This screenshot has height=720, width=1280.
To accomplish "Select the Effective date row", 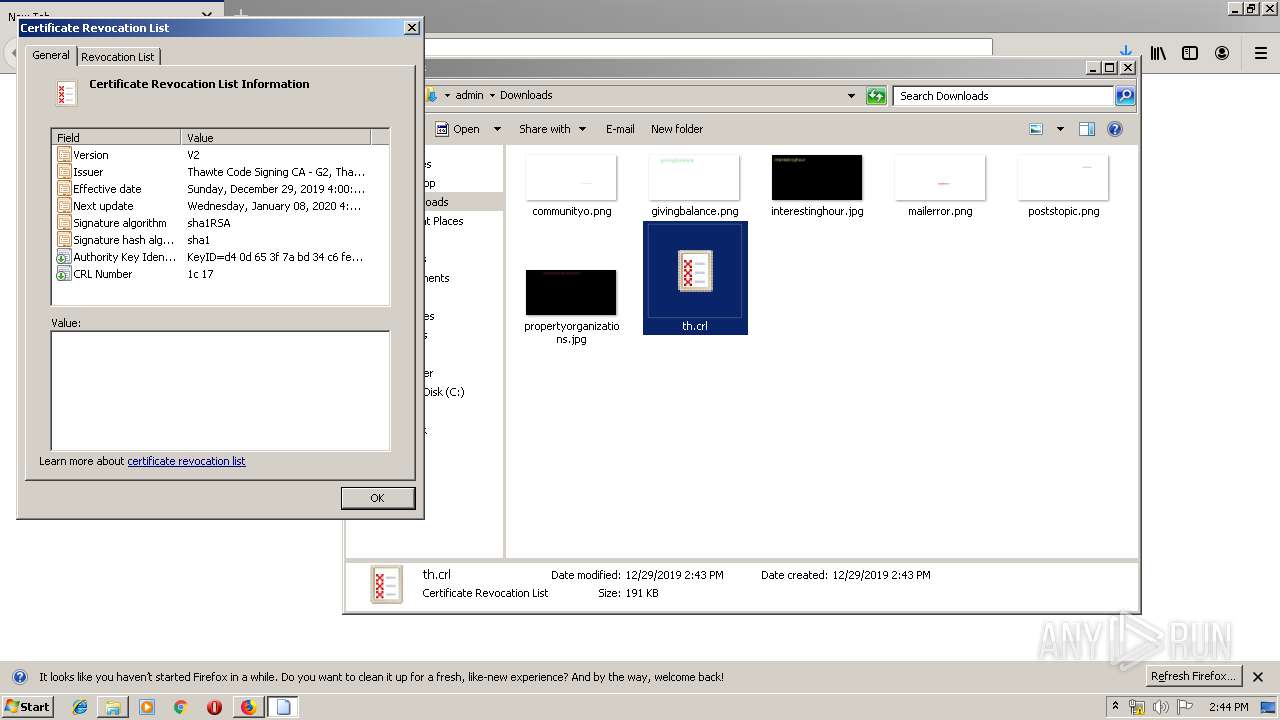I will [x=220, y=189].
